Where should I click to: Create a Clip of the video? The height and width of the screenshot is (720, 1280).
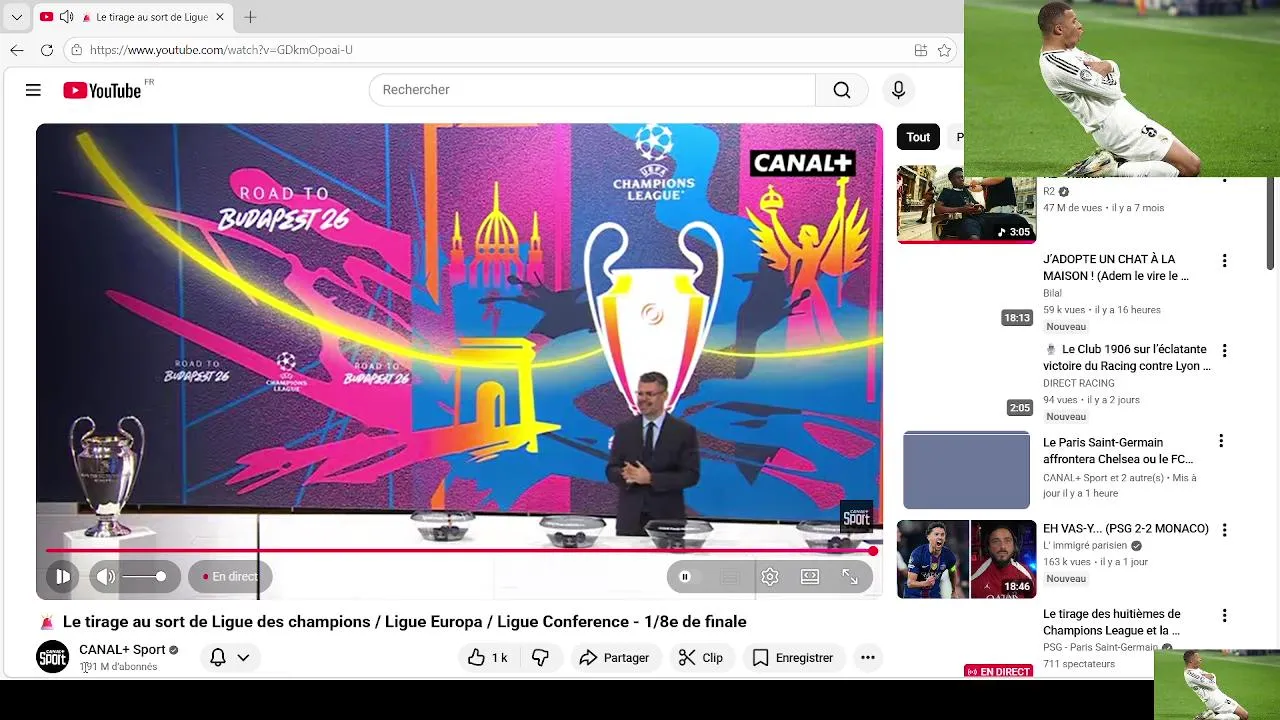(x=700, y=657)
